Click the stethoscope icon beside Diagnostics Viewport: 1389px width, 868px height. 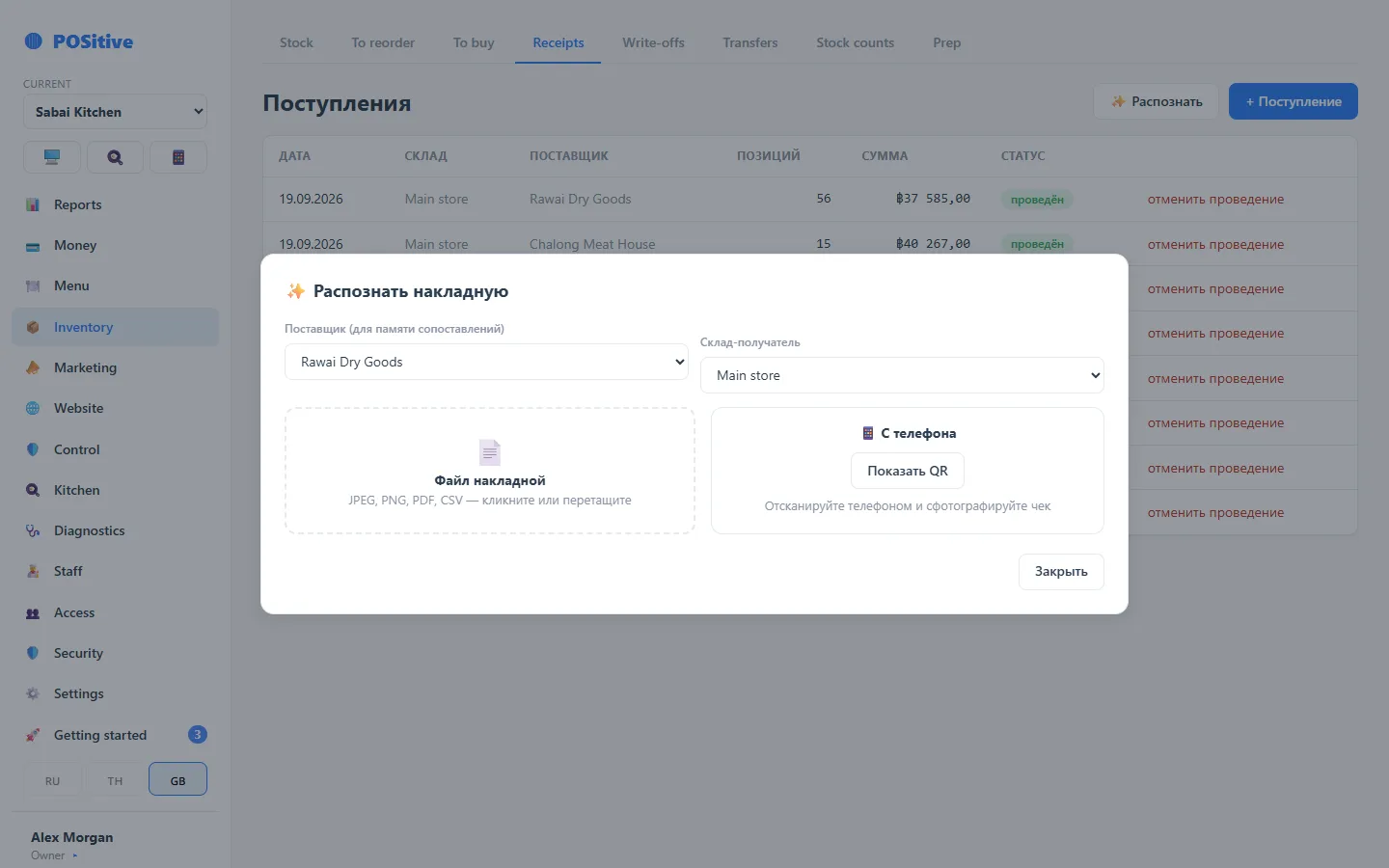pyautogui.click(x=33, y=530)
